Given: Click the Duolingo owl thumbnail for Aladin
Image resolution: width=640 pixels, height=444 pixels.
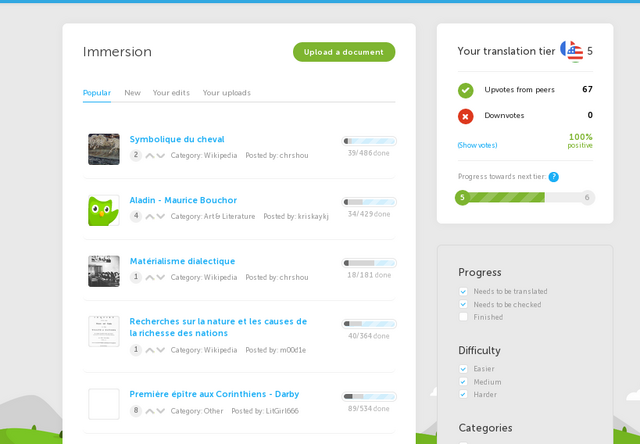Looking at the screenshot, I should (104, 210).
